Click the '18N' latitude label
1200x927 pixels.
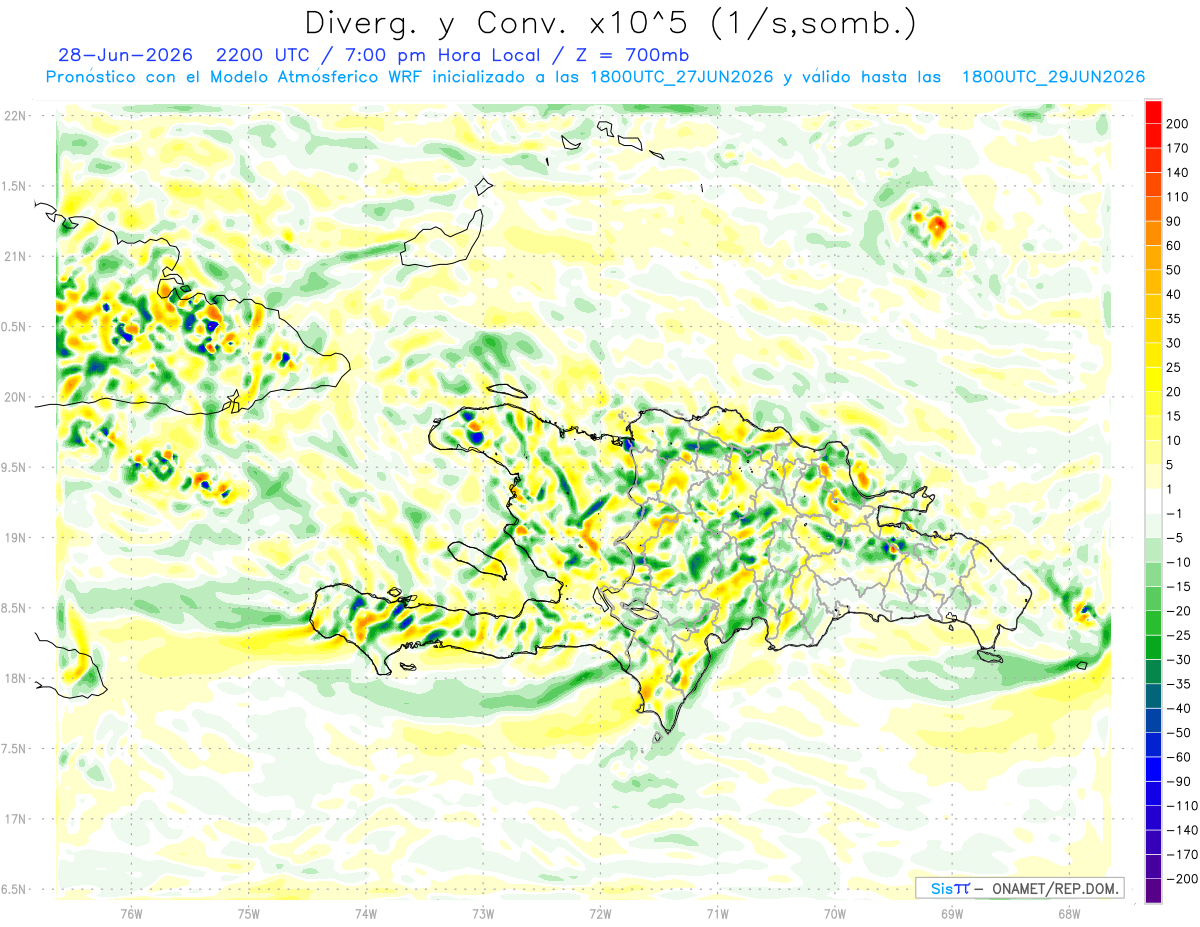click(14, 679)
